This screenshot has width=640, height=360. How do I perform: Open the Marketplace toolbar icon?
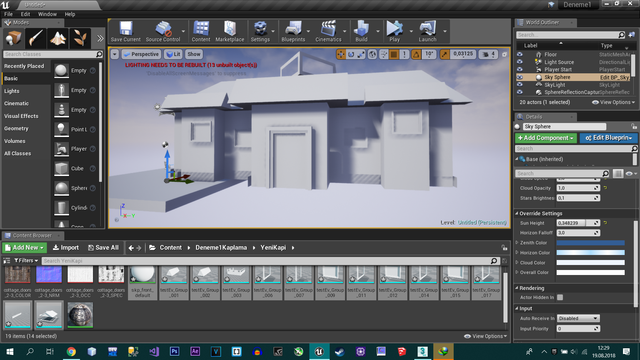coord(230,31)
